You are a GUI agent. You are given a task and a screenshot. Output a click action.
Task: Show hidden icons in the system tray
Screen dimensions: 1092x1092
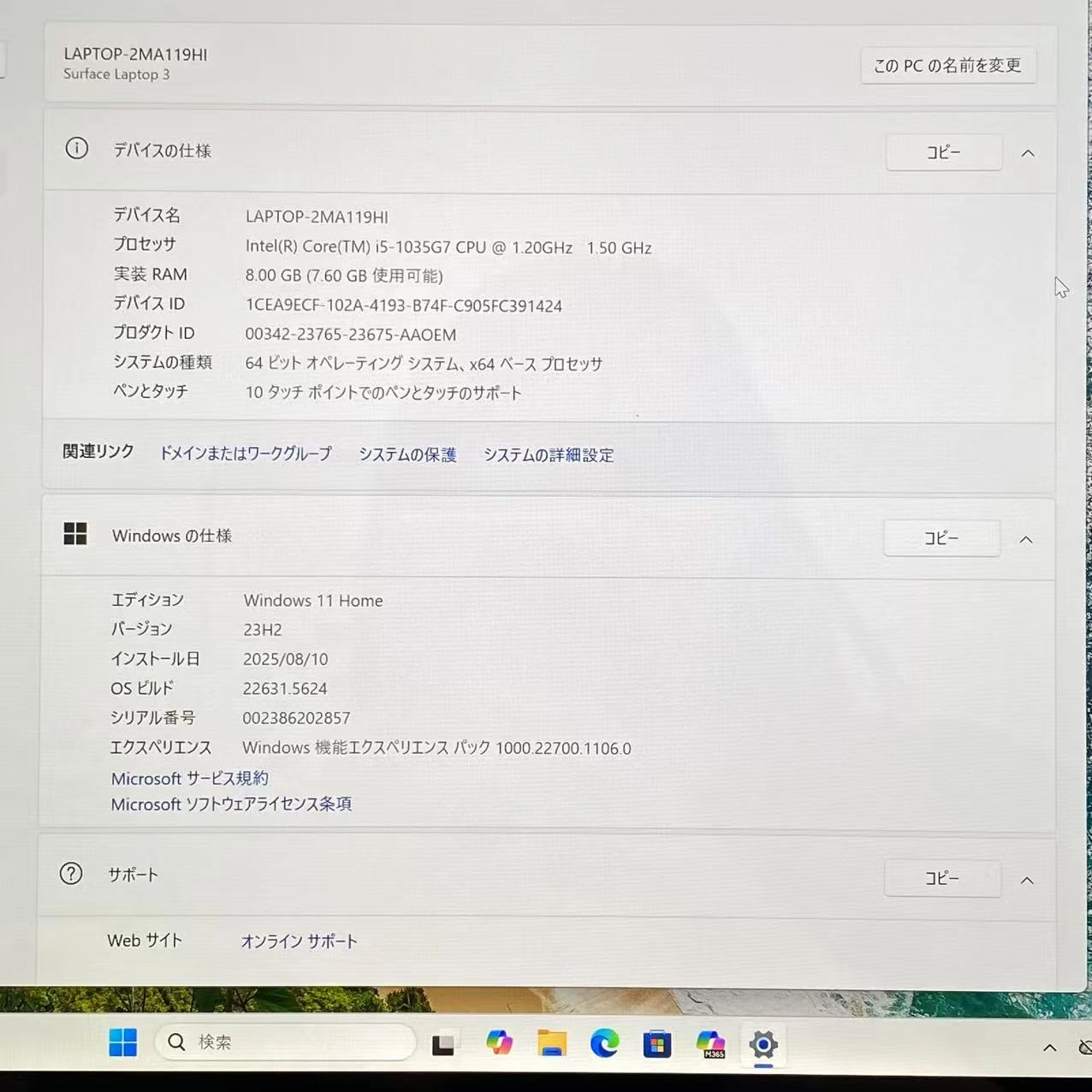click(1049, 1048)
